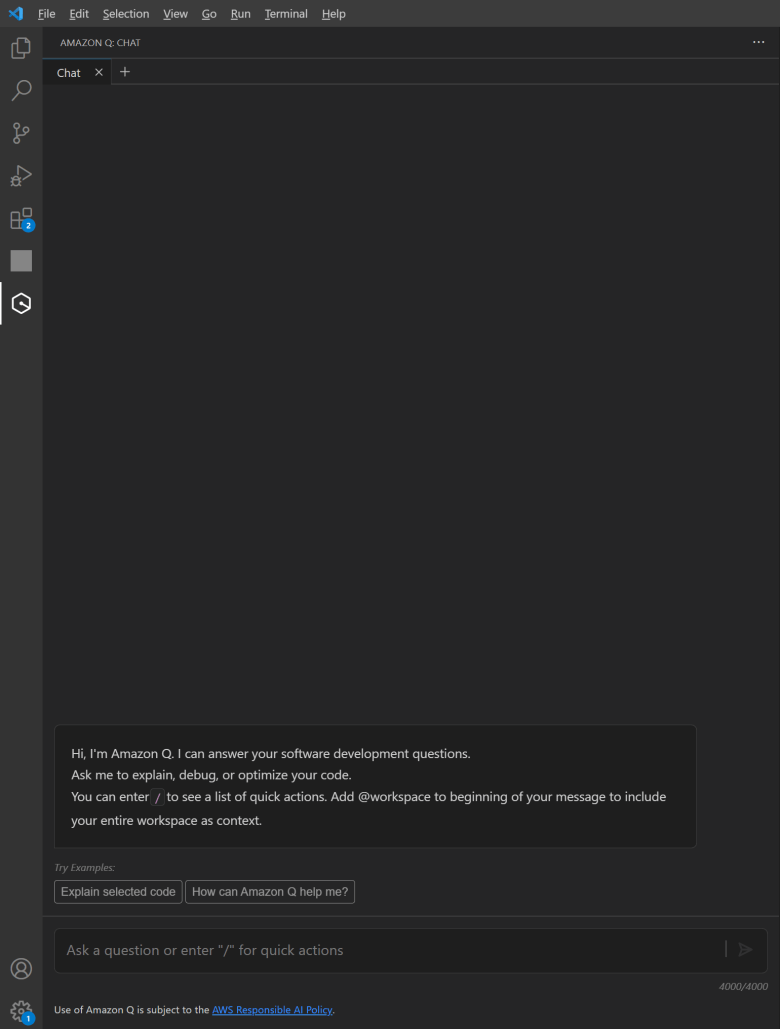Image resolution: width=780 pixels, height=1029 pixels.
Task: Open the Selection menu
Action: click(x=126, y=14)
